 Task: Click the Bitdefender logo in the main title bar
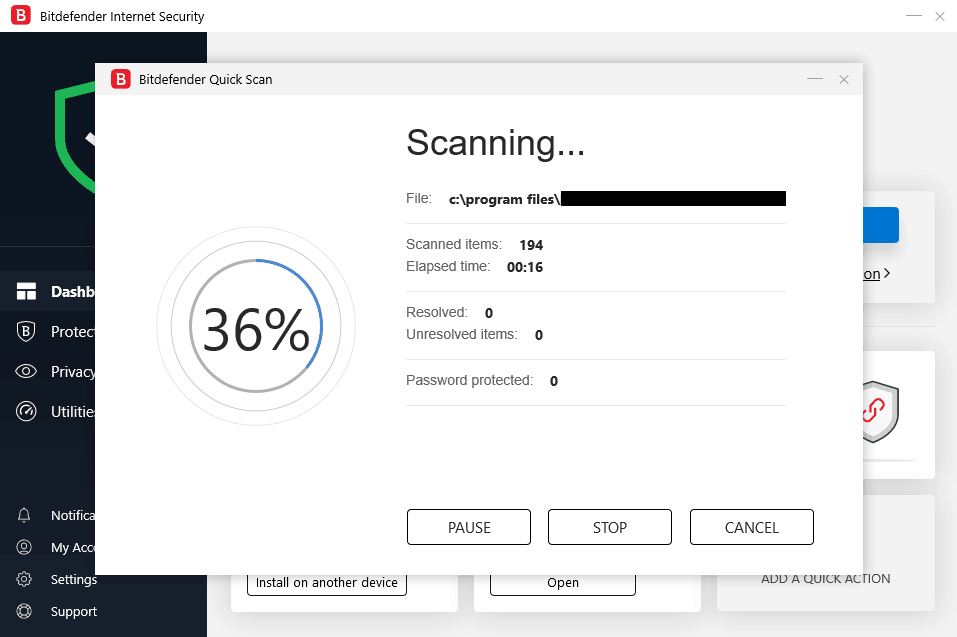tap(20, 16)
